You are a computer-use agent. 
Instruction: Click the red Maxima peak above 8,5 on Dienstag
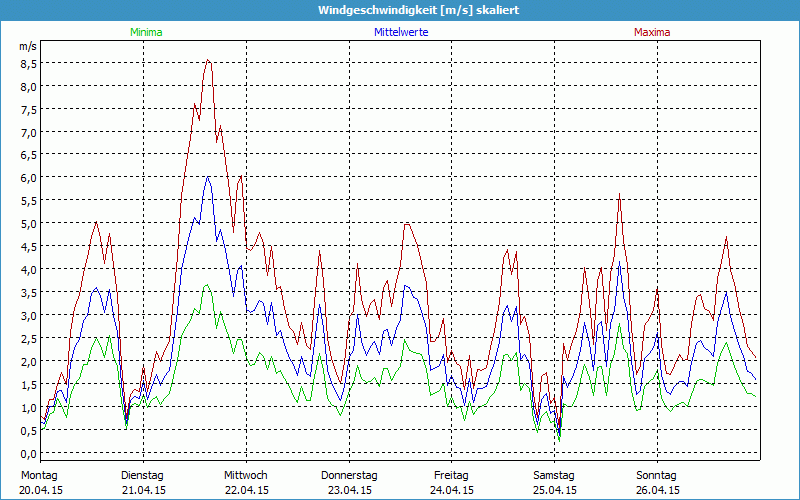(208, 60)
